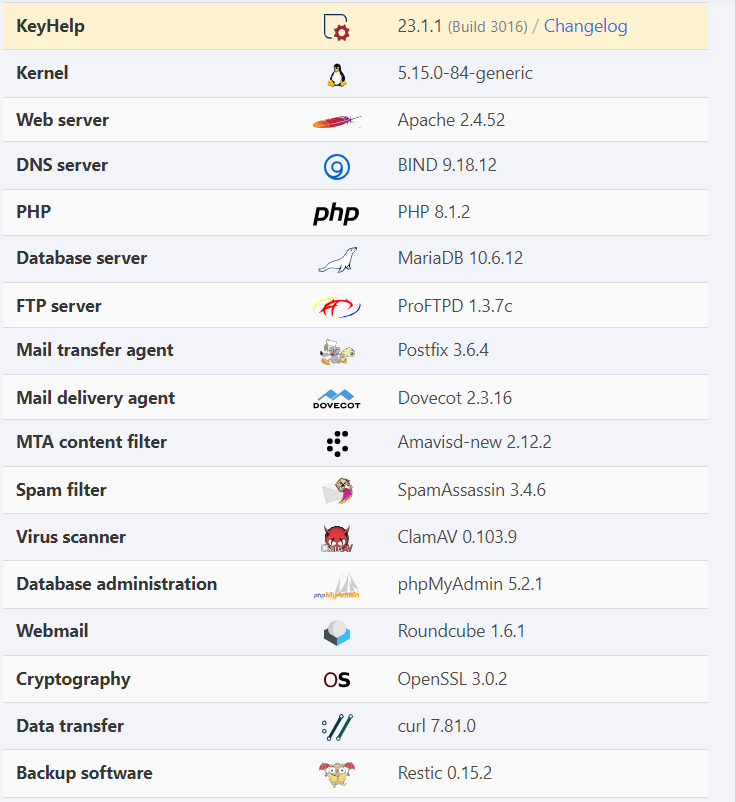Click the SpamAssassin icon
This screenshot has height=802, width=736.
click(x=337, y=490)
